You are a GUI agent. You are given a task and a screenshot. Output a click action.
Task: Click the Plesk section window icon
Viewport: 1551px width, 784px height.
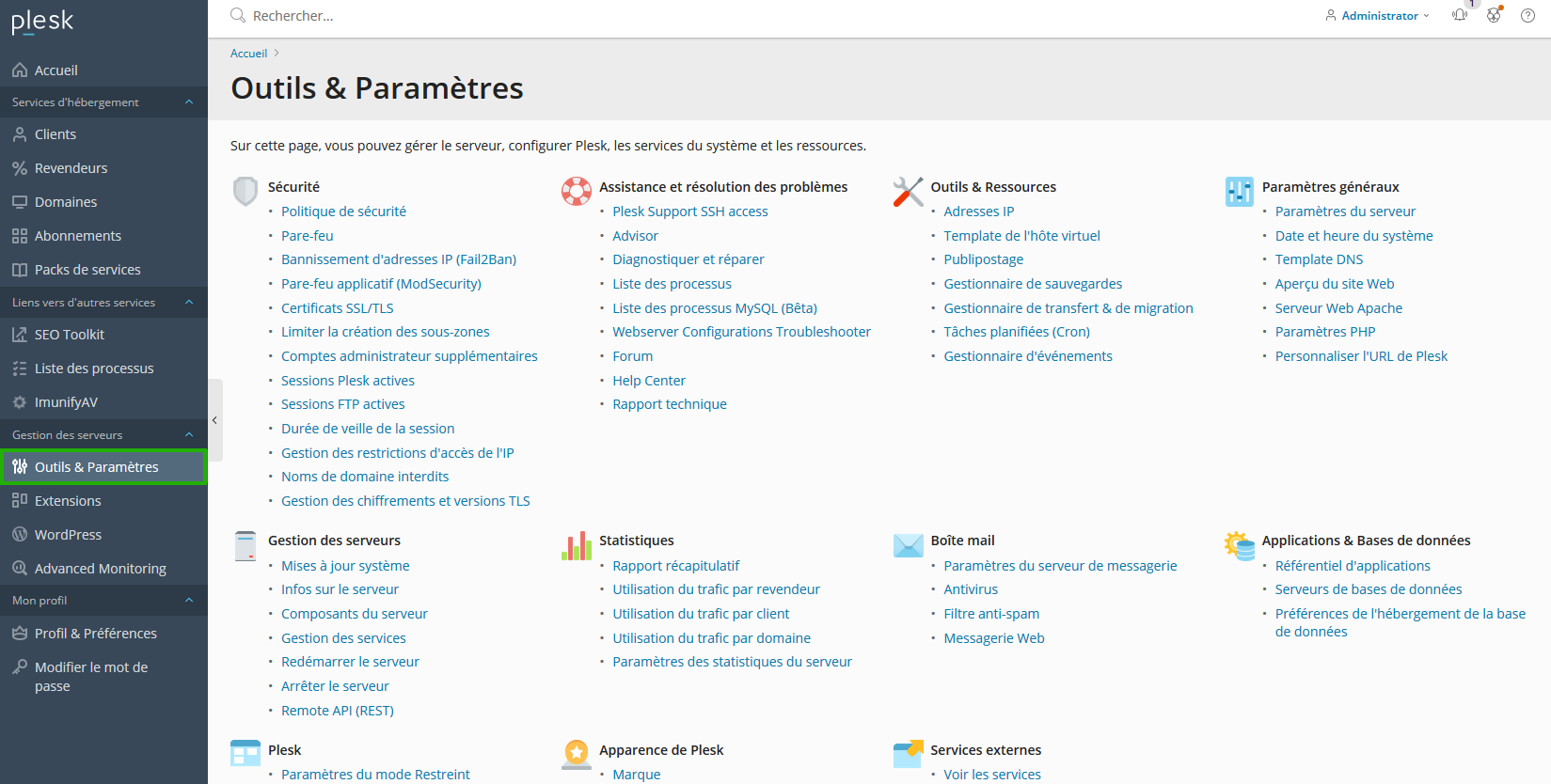pyautogui.click(x=245, y=754)
